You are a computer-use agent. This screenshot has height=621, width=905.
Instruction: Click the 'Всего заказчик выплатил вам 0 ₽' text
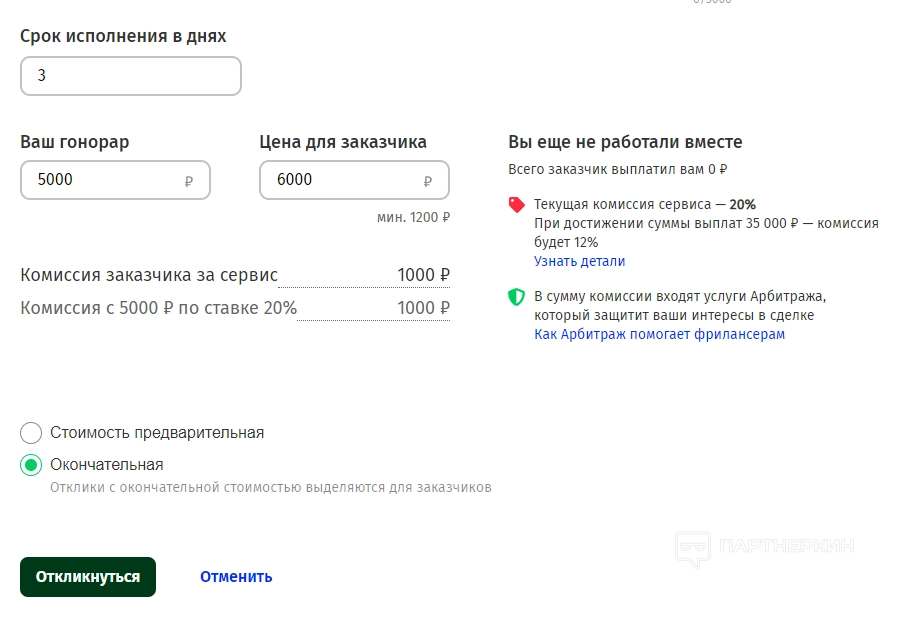pyautogui.click(x=617, y=170)
